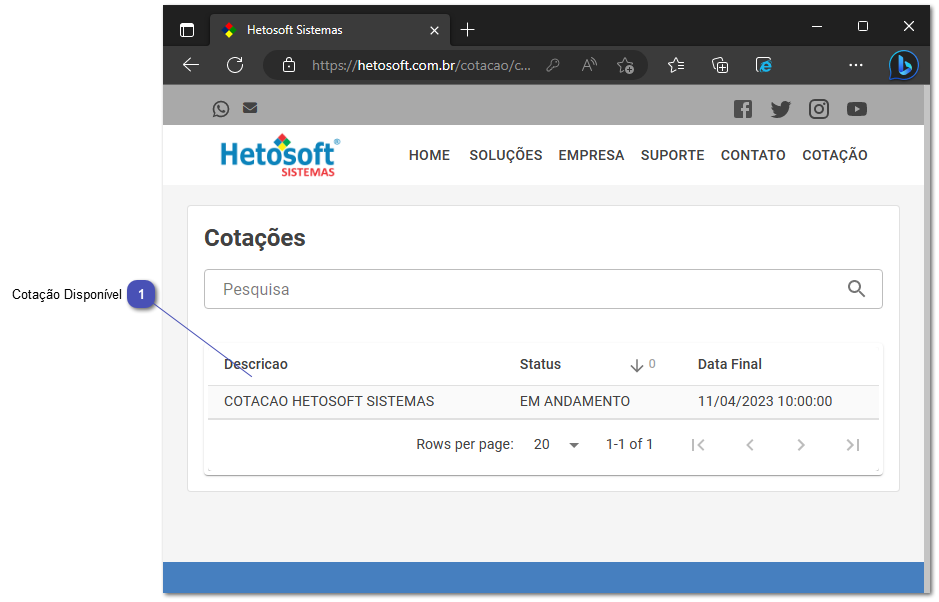
Task: Switch to the CONTATO menu item
Action: click(x=752, y=155)
